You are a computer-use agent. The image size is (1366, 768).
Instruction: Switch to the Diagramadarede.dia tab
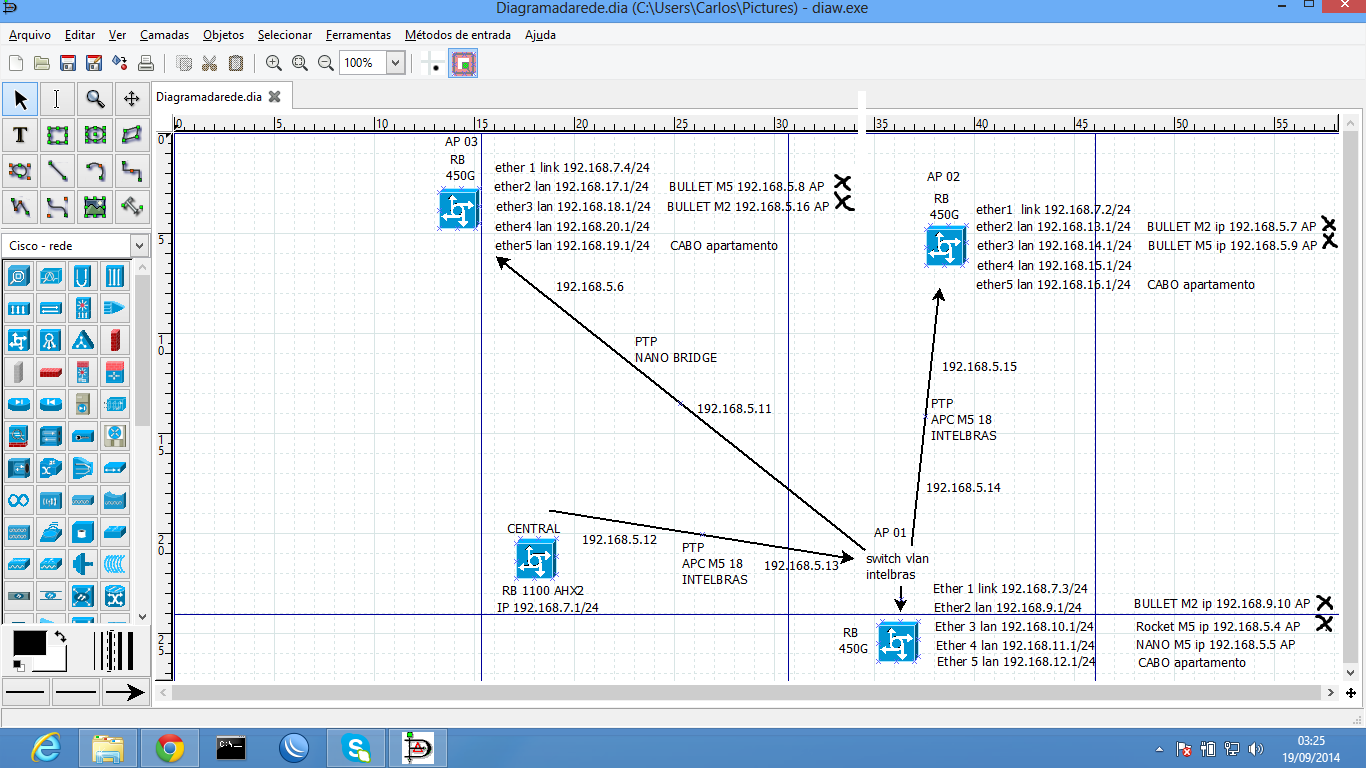coord(208,97)
